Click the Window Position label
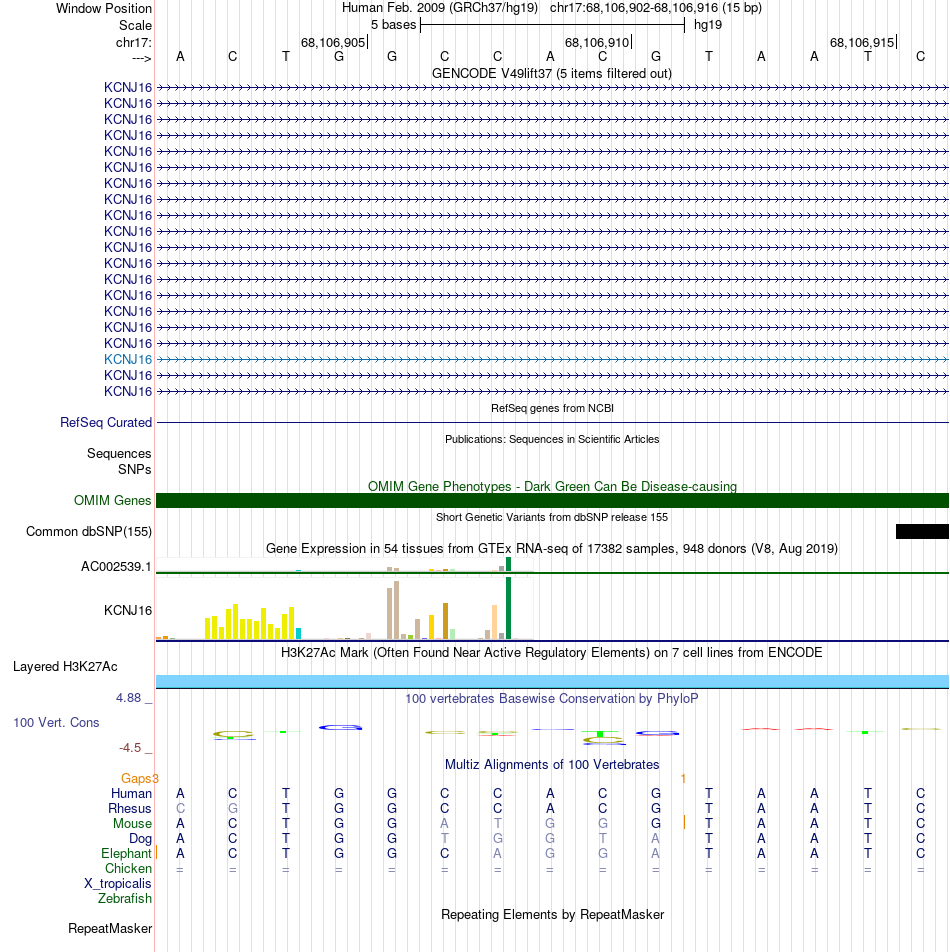Image resolution: width=950 pixels, height=952 pixels. tap(104, 8)
